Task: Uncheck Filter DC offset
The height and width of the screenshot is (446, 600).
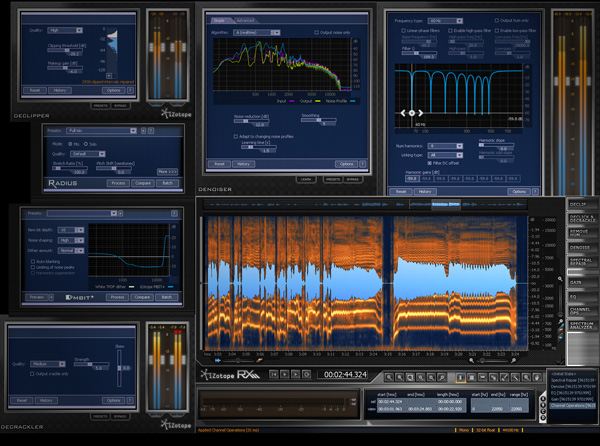Action: 430,163
